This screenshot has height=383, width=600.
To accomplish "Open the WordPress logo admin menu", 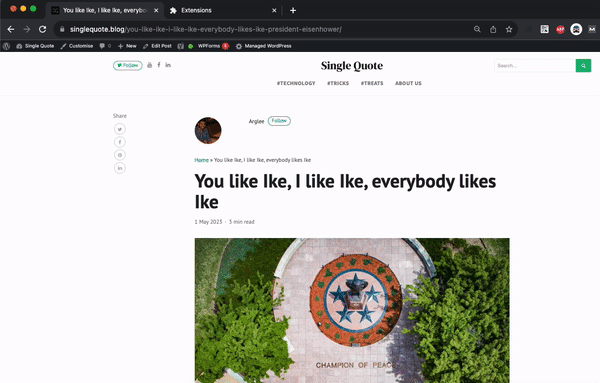I will (6, 46).
